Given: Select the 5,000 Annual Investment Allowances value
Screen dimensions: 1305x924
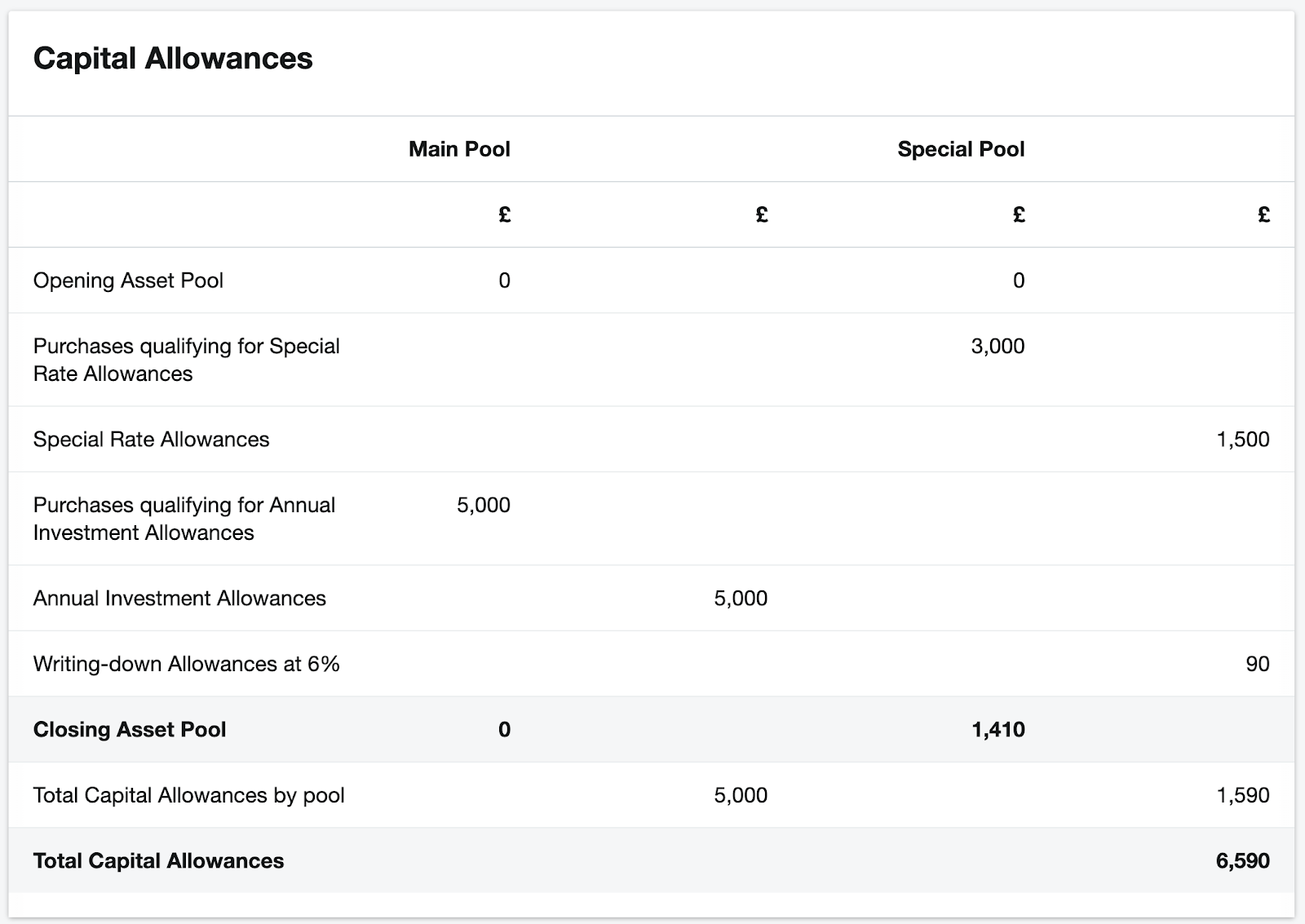Looking at the screenshot, I should 741,598.
